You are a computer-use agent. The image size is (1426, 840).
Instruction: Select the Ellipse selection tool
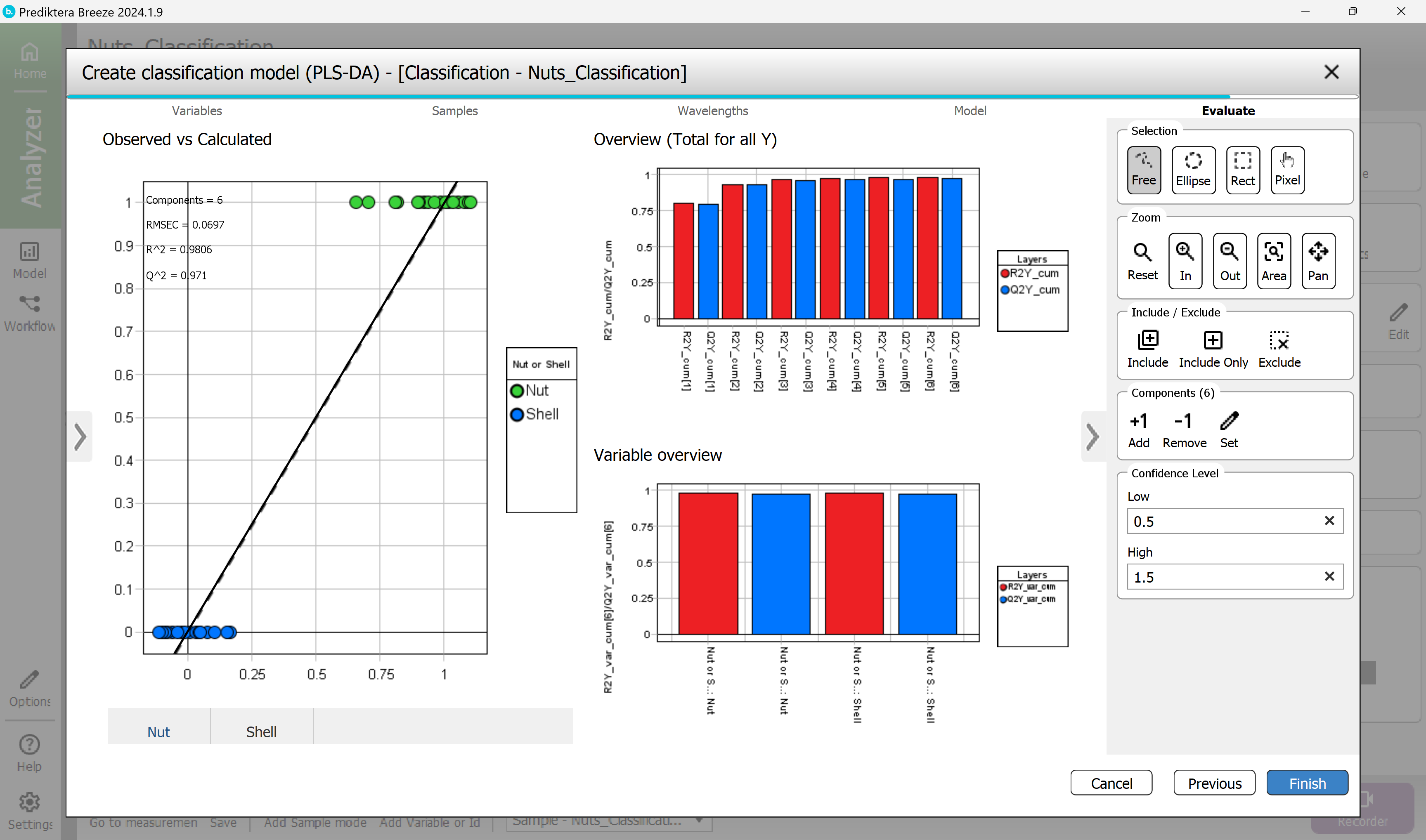[x=1193, y=170]
